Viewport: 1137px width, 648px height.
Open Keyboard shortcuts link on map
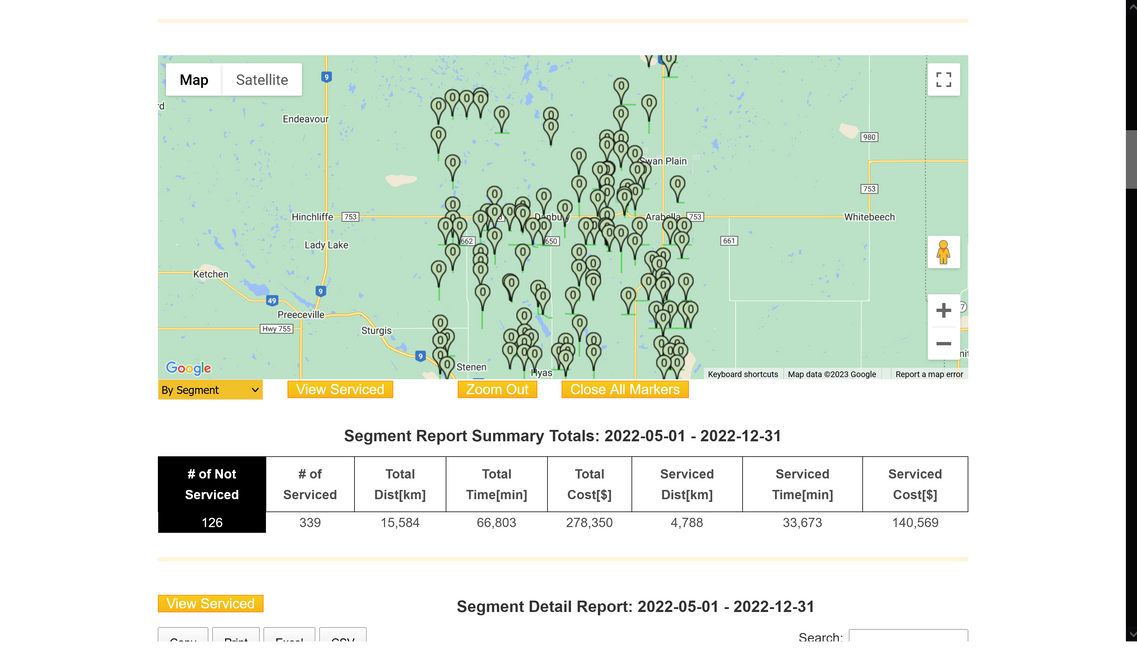click(x=743, y=374)
